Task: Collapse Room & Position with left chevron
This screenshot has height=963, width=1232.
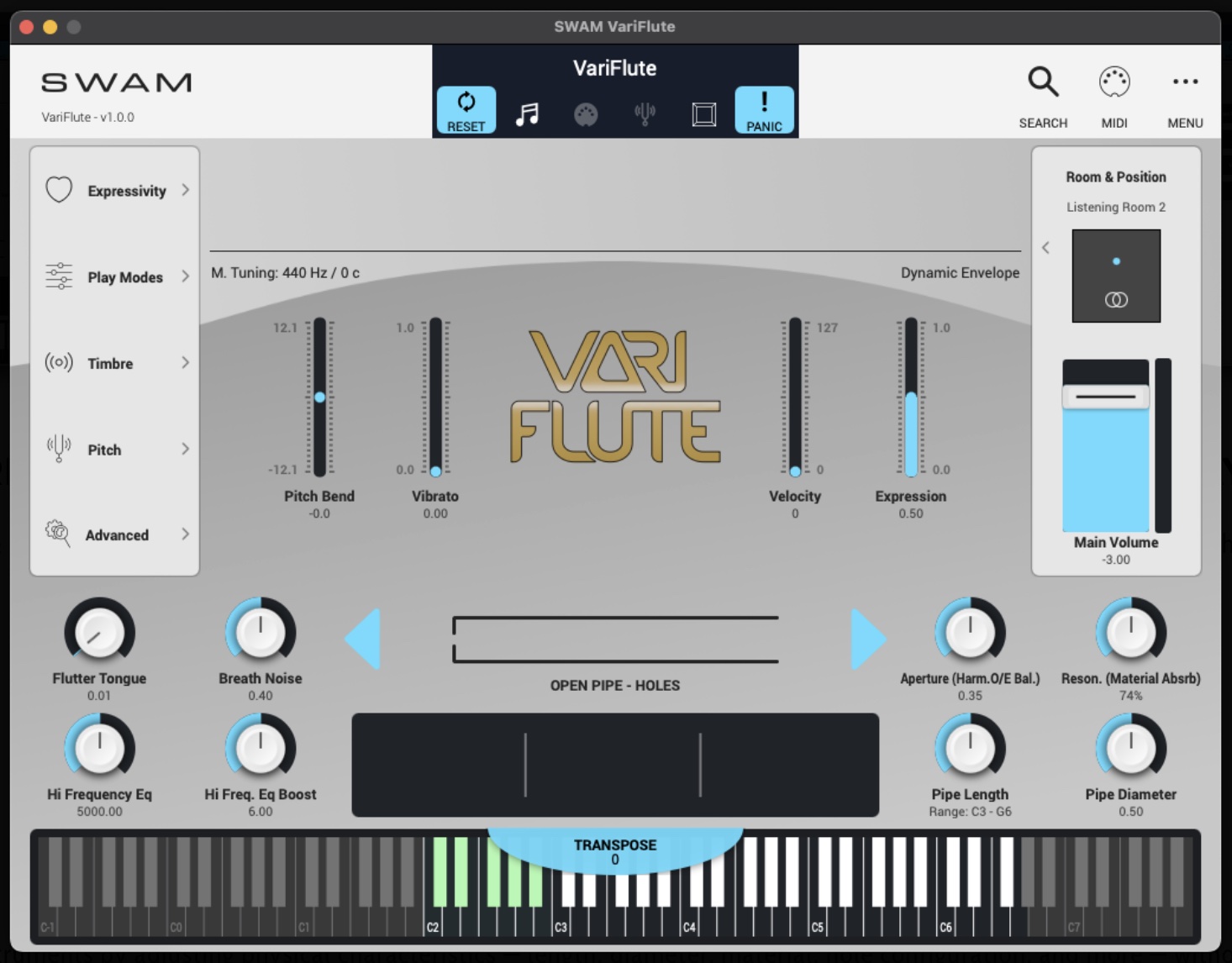Action: tap(1045, 248)
